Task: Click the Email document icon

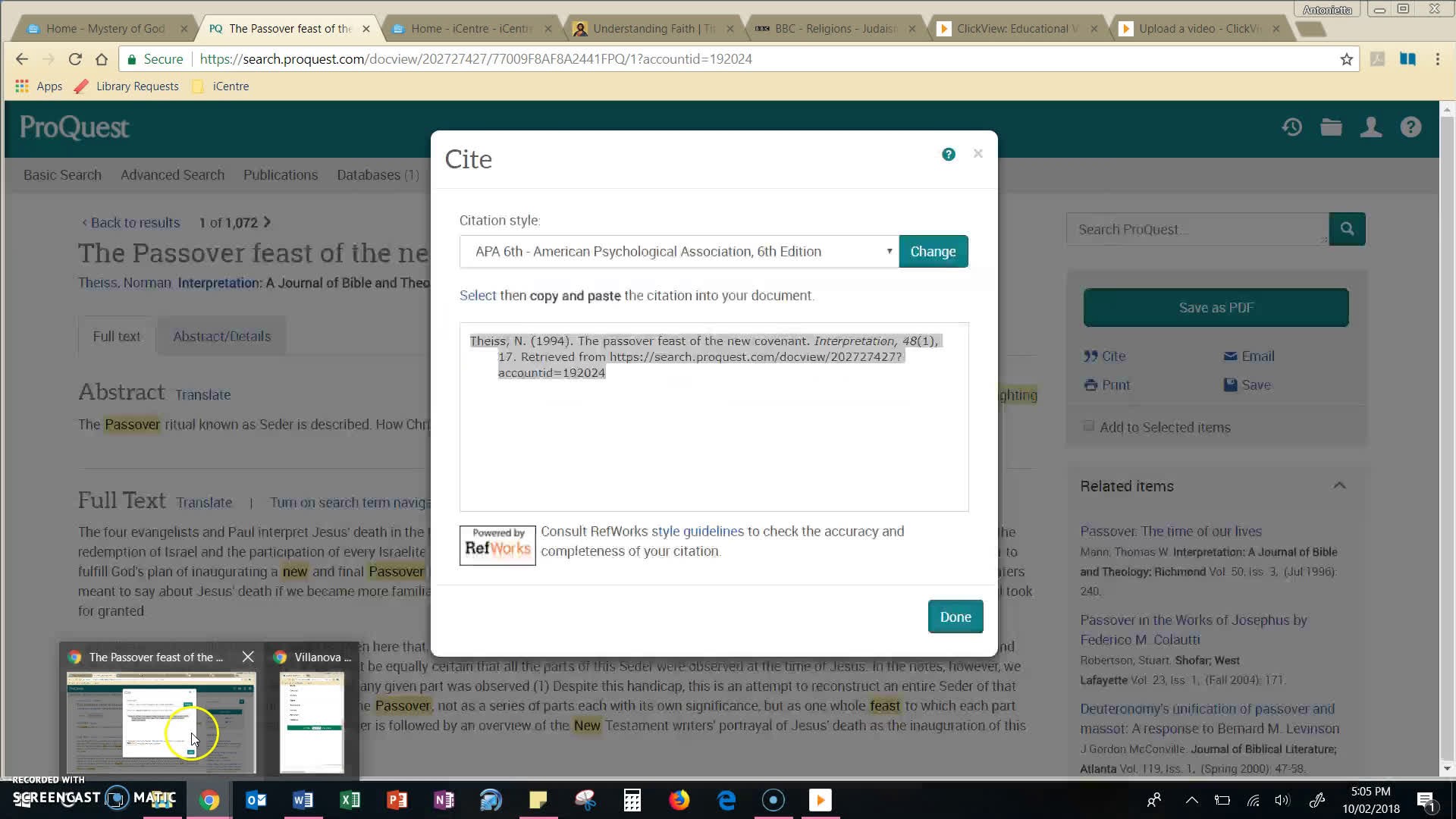Action: pos(1230,356)
